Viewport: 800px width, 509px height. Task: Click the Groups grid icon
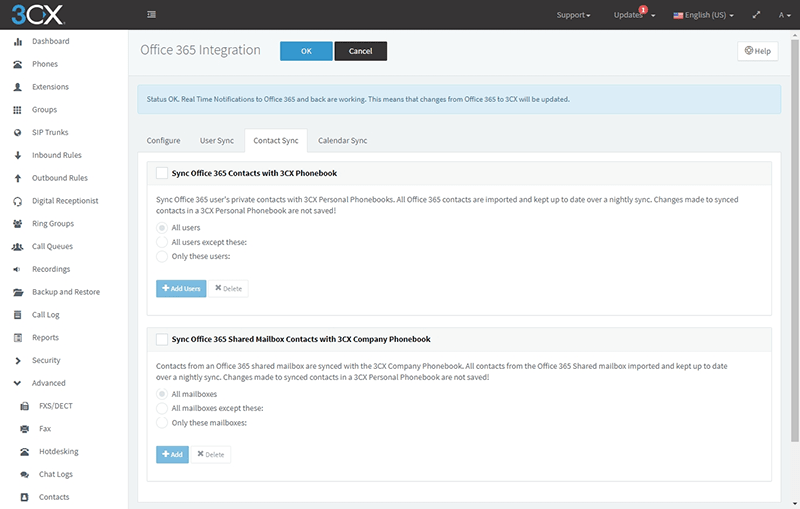coord(17,110)
